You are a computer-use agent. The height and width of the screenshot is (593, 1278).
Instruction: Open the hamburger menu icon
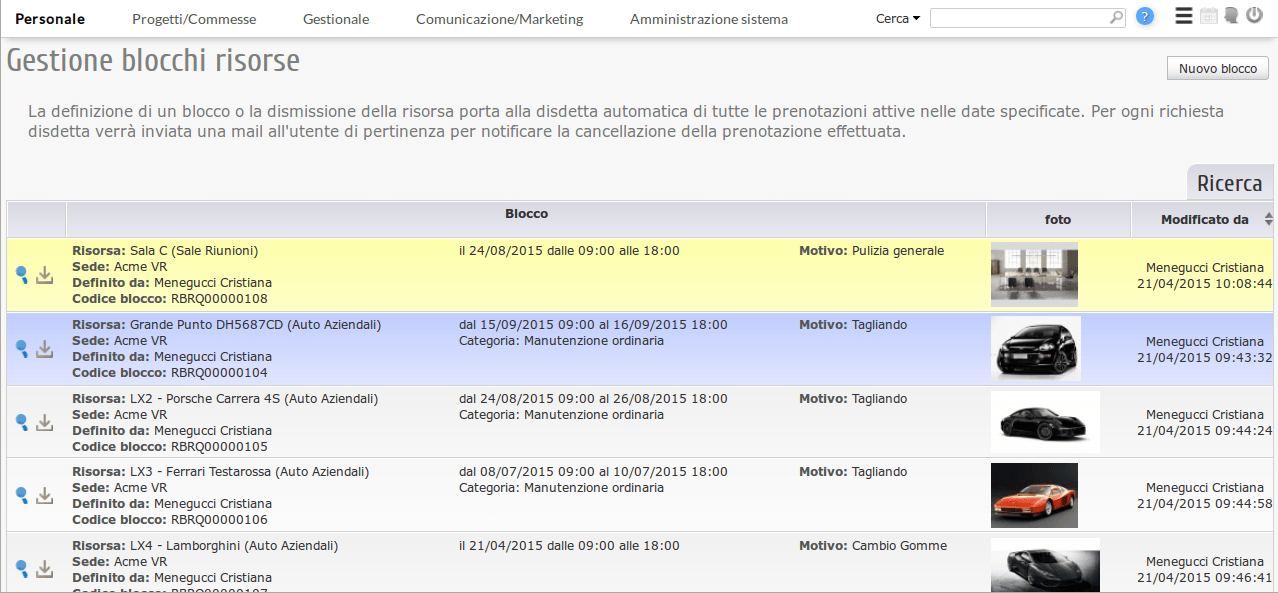coord(1184,16)
